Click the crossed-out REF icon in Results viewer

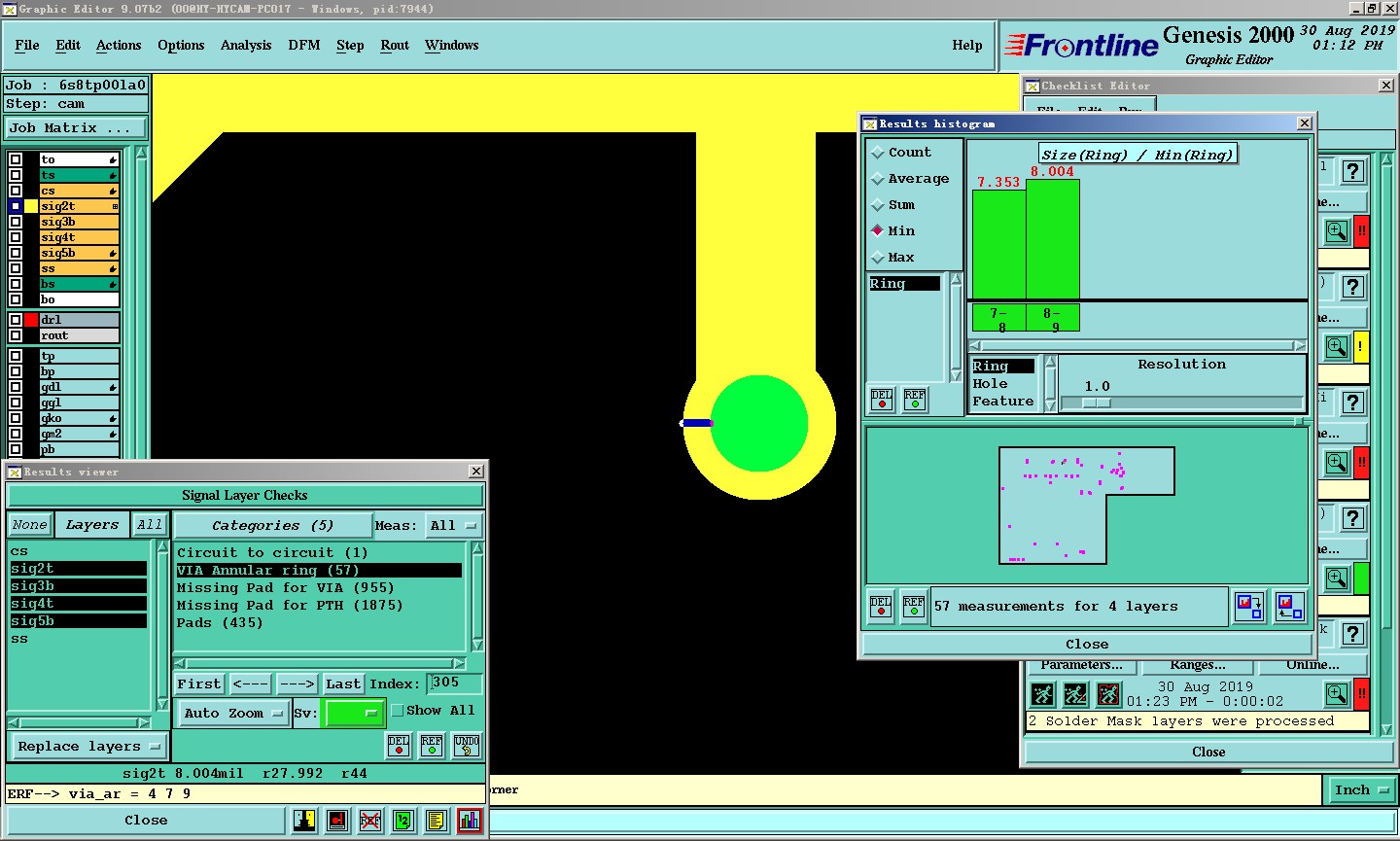[x=369, y=821]
